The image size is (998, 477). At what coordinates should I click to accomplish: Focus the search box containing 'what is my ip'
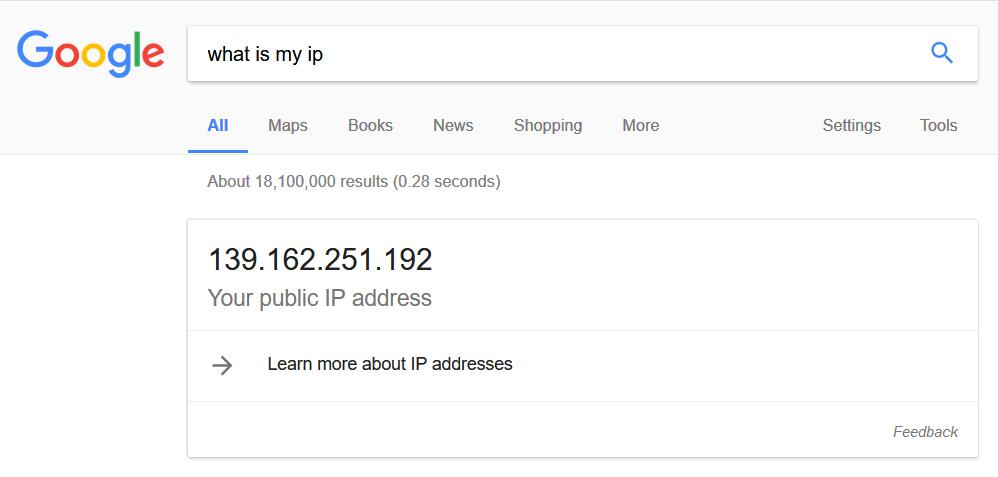tap(582, 53)
